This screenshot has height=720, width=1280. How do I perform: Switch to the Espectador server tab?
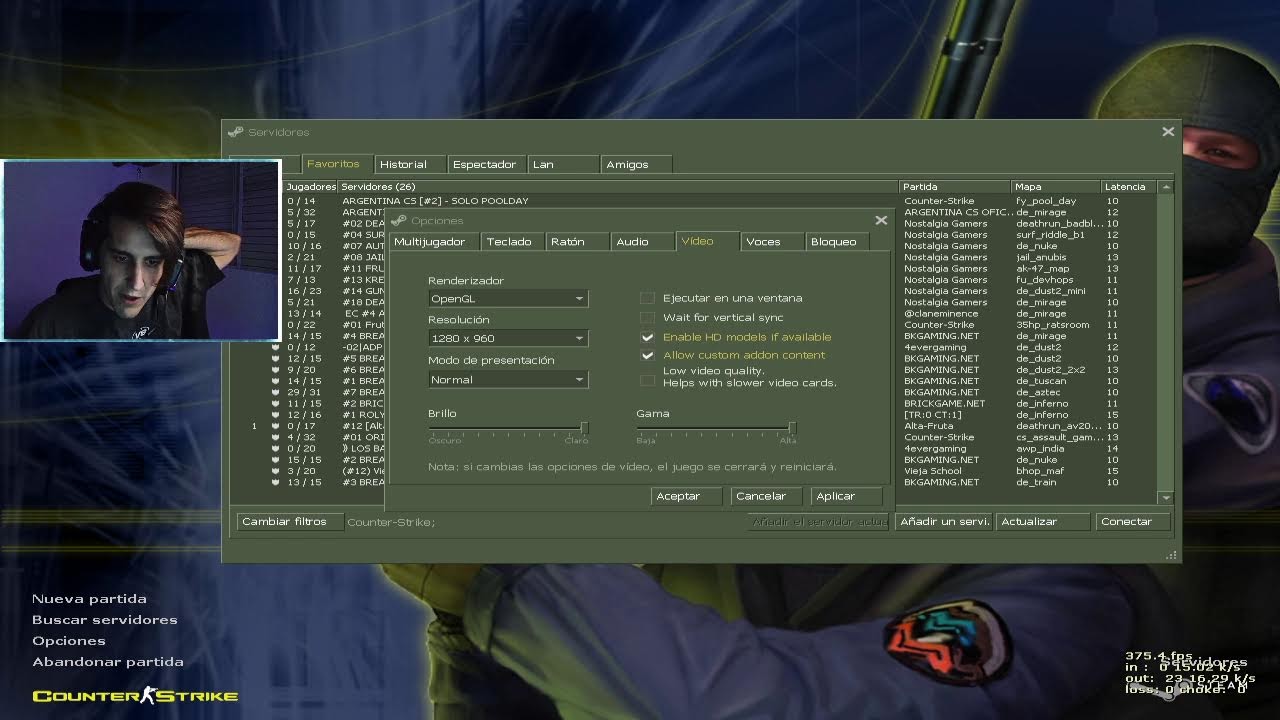(487, 164)
